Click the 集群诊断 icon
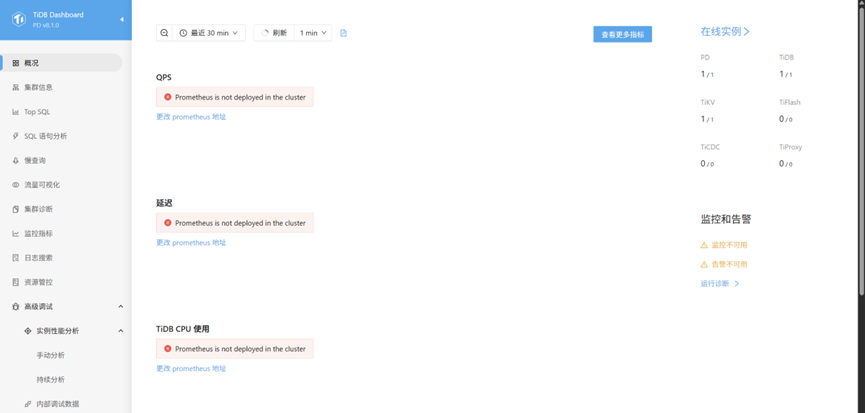Viewport: 865px width, 413px height. pos(15,209)
